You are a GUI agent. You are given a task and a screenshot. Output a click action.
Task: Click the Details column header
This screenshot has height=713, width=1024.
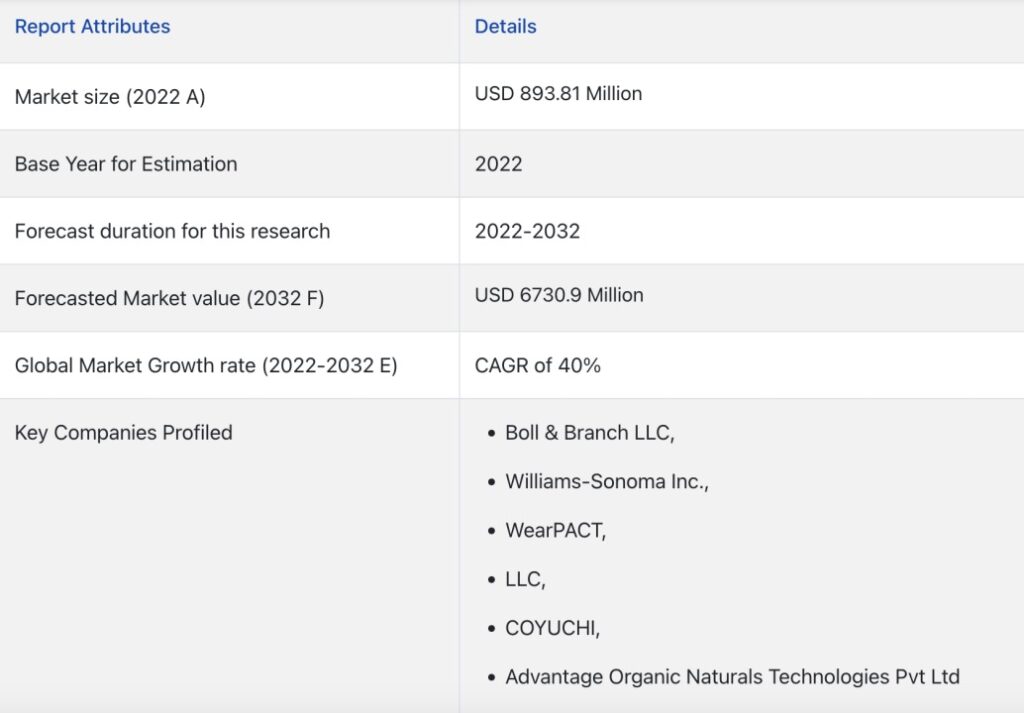[505, 27]
